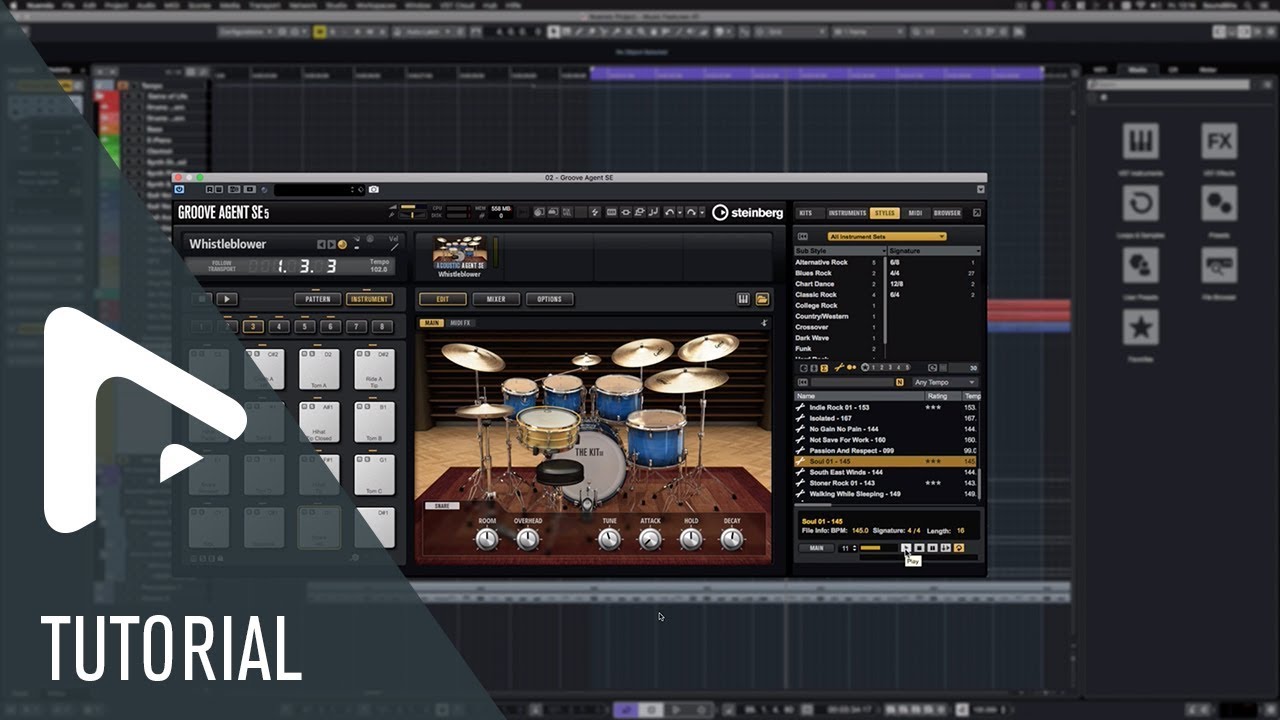Click the ROOM knob
The image size is (1280, 720).
pyautogui.click(x=487, y=539)
